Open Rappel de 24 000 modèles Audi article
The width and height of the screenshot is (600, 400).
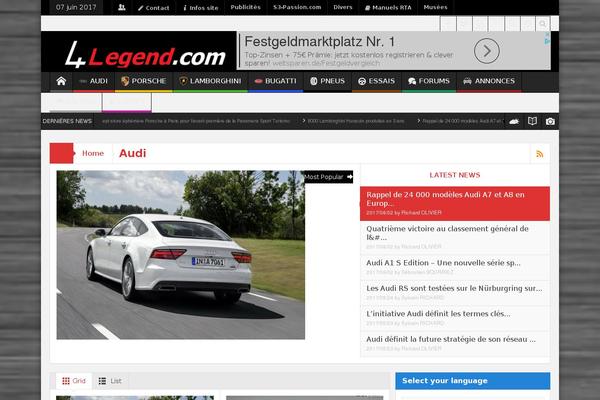click(455, 203)
